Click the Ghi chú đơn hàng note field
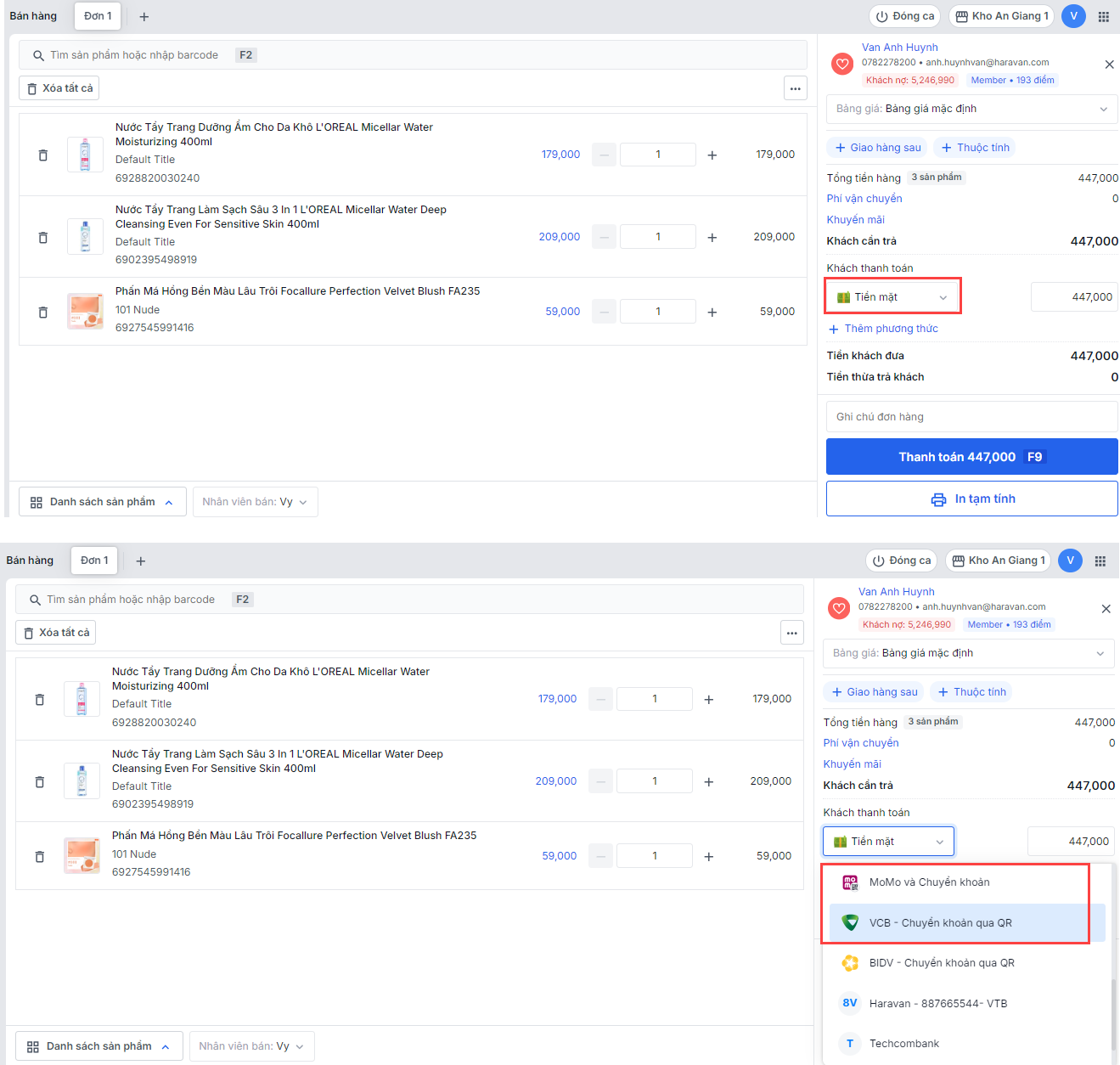The image size is (1120, 1065). coord(971,417)
